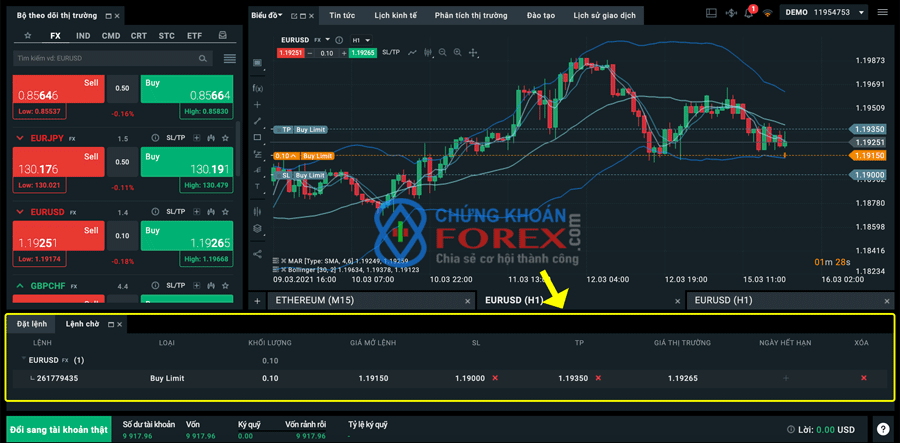The image size is (900, 443).
Task: Click the search magnifier in the market watch
Action: coord(203,59)
